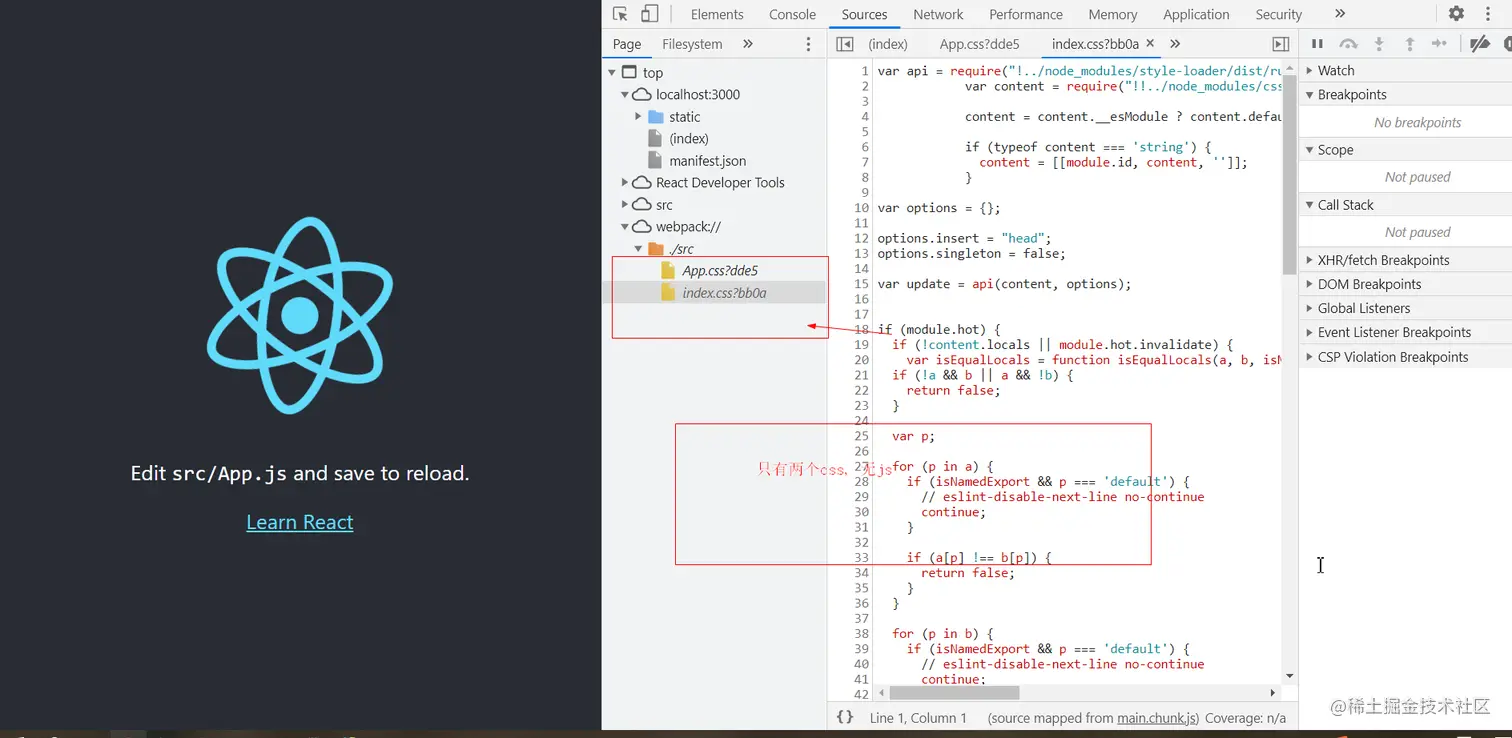The width and height of the screenshot is (1512, 738).
Task: Switch to the (index) editor tab
Action: click(x=888, y=44)
